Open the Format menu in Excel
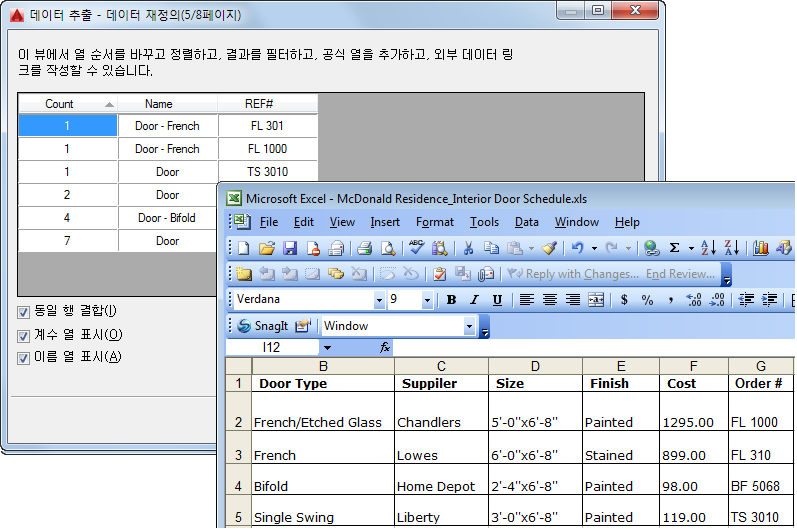This screenshot has height=529, width=797. 435,222
